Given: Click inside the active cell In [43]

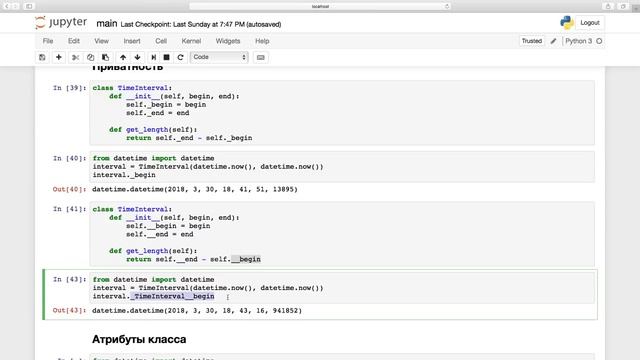Looking at the screenshot, I should point(342,288).
